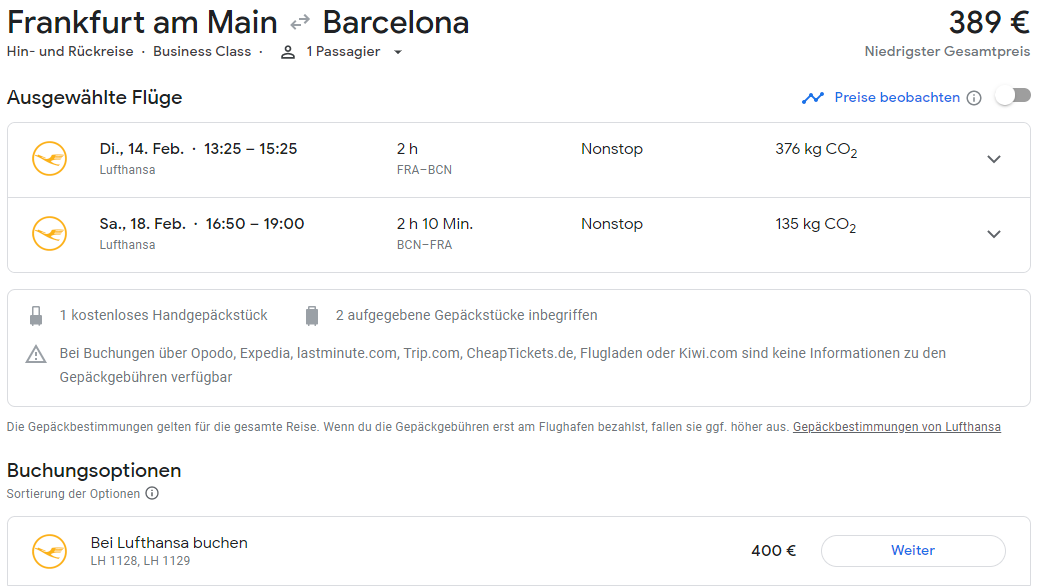Click the carry-on luggage icon
The width and height of the screenshot is (1041, 586).
point(37,316)
